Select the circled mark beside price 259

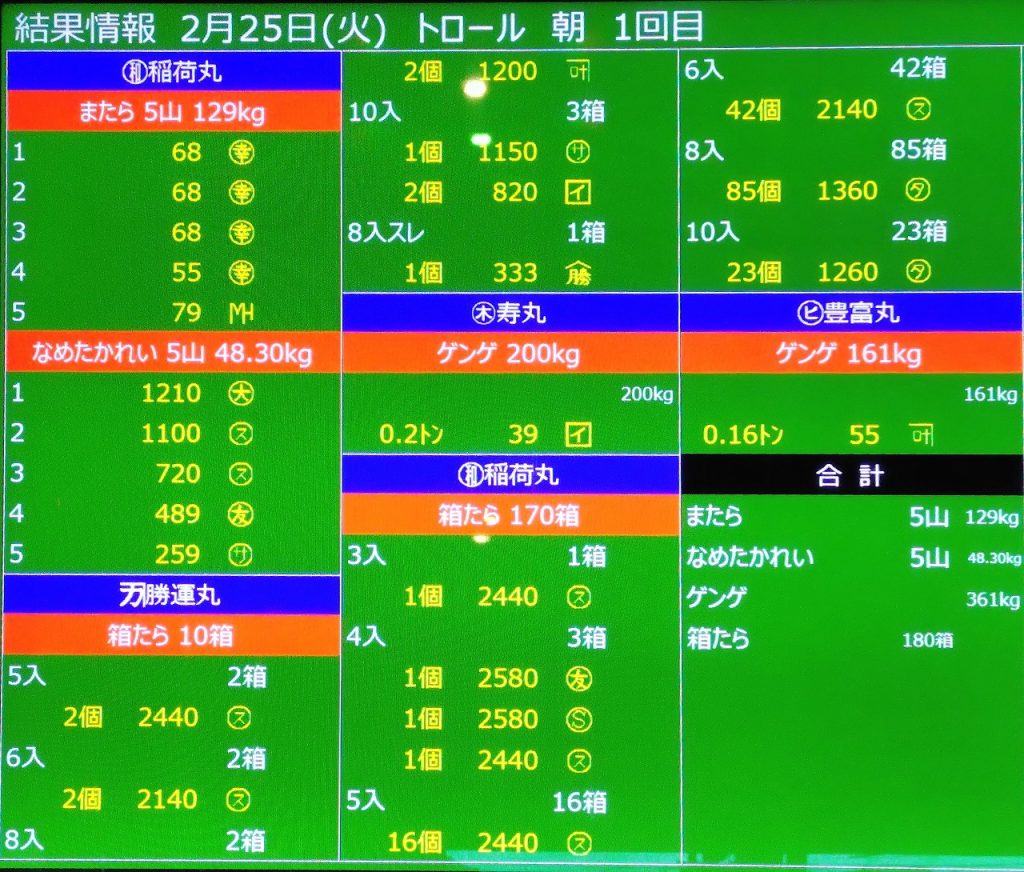(241, 554)
